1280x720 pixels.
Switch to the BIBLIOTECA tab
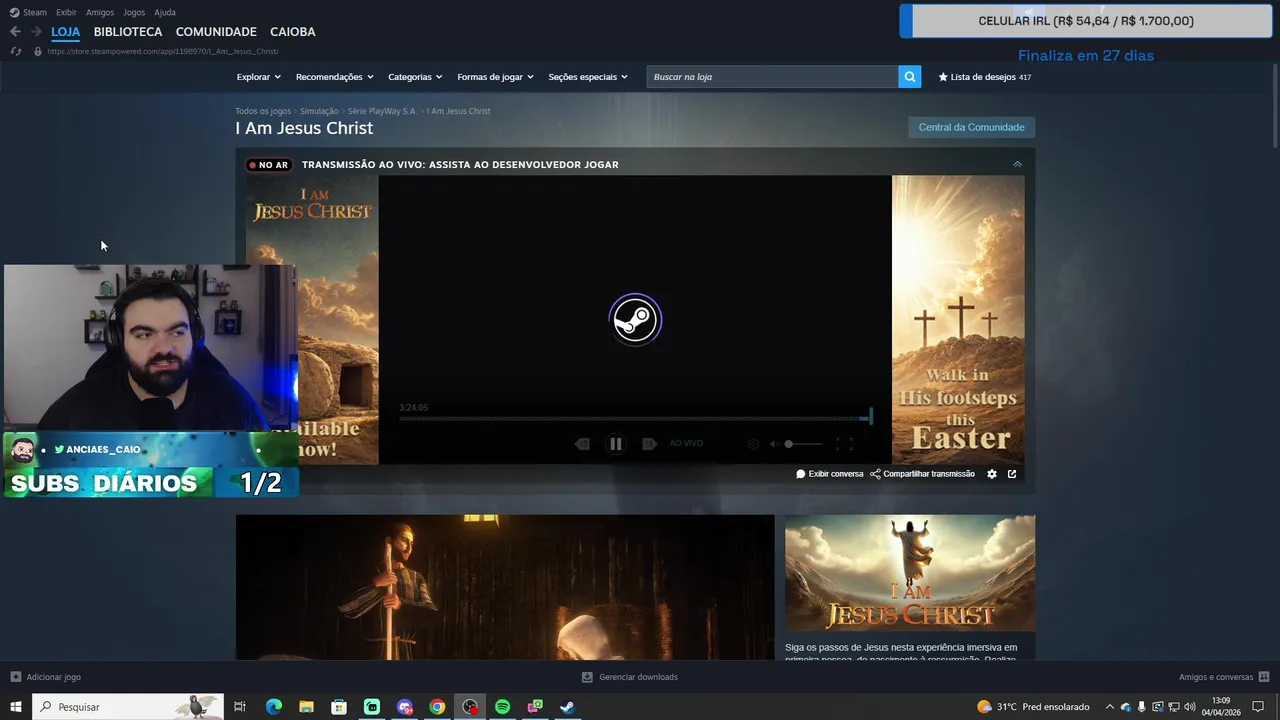click(x=128, y=32)
